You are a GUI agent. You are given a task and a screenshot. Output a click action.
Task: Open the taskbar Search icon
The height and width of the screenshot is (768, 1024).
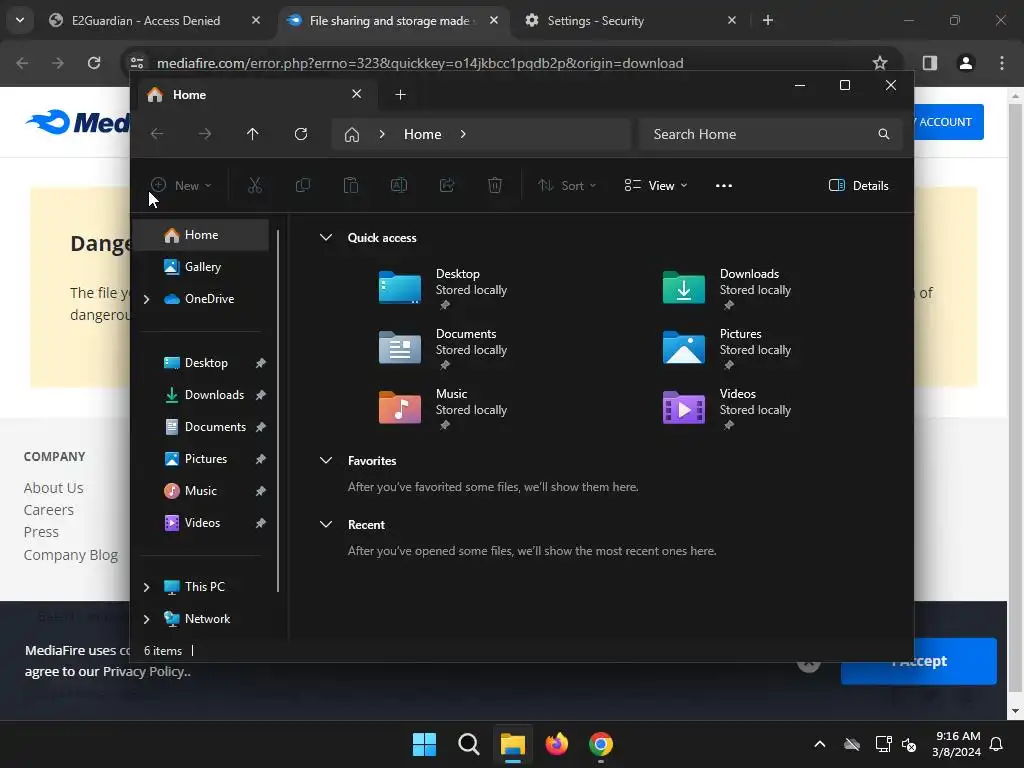coord(469,744)
